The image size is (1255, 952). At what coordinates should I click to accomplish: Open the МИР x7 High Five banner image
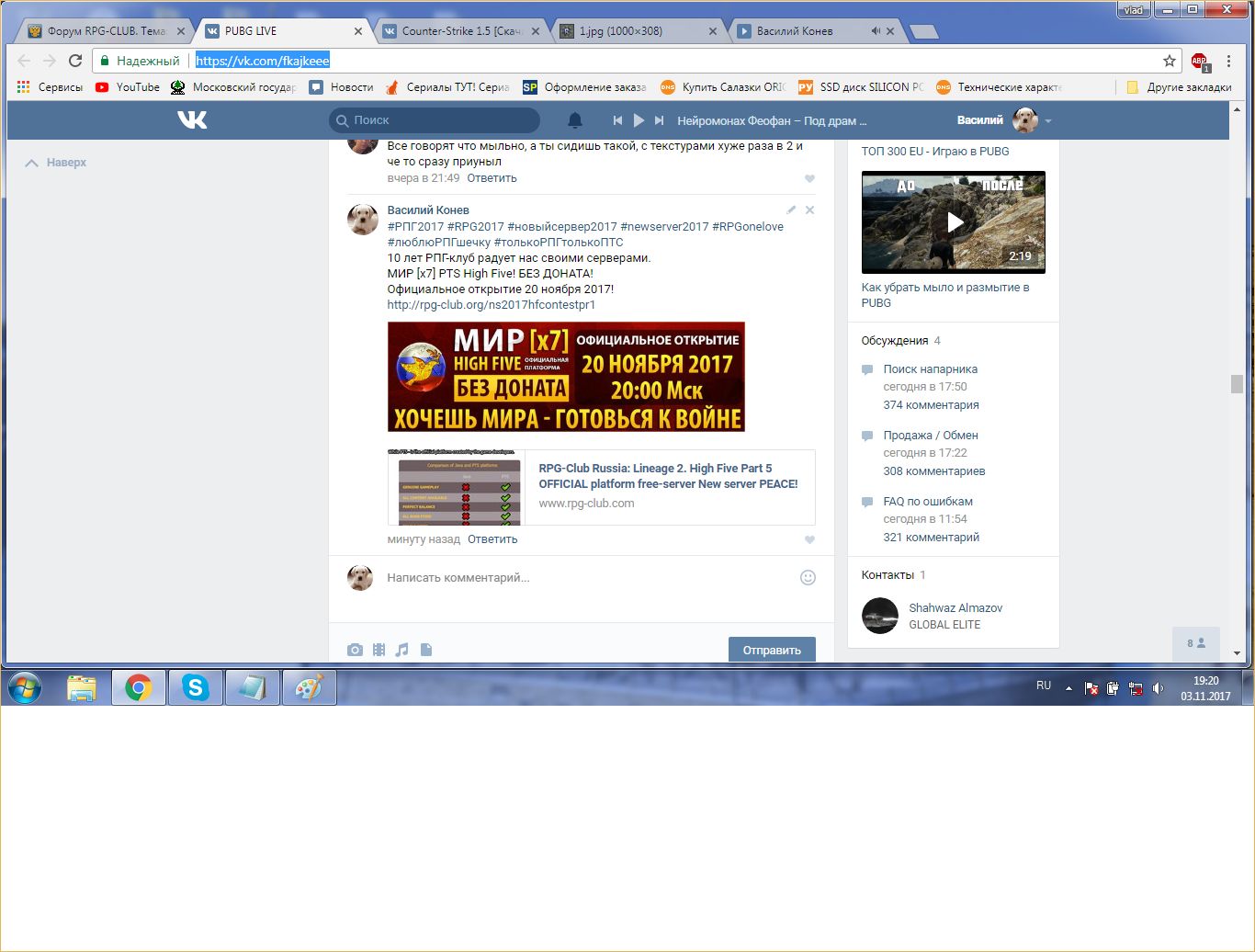(566, 377)
